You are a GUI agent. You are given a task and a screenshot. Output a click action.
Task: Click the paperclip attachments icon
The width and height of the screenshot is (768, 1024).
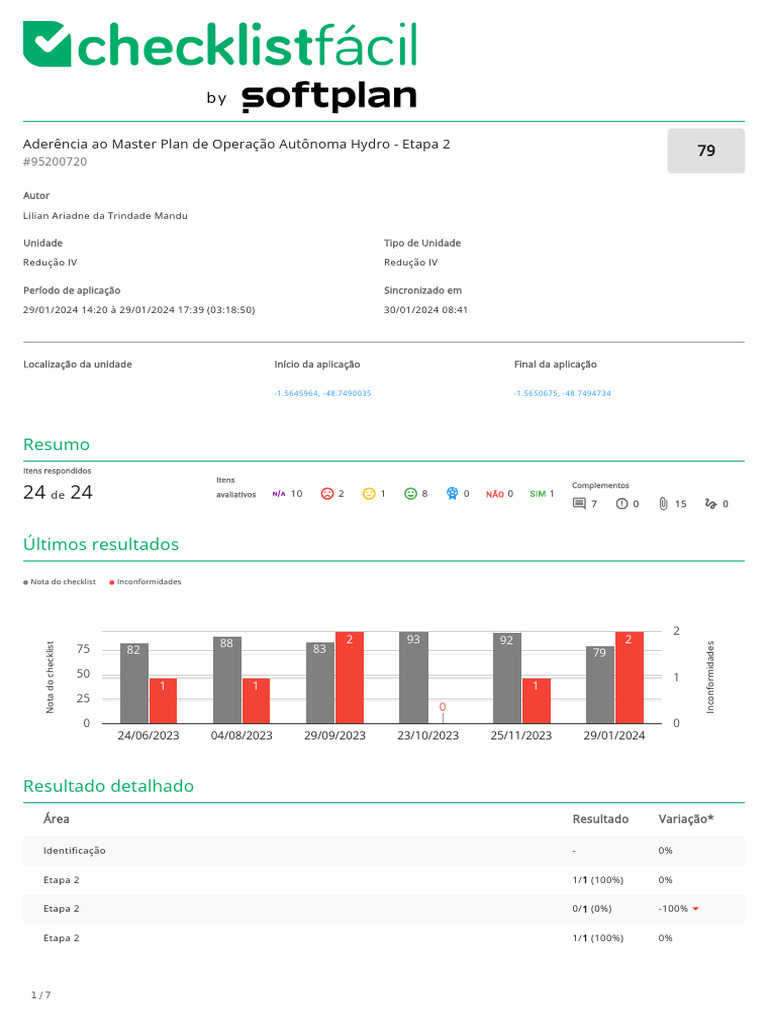[664, 504]
